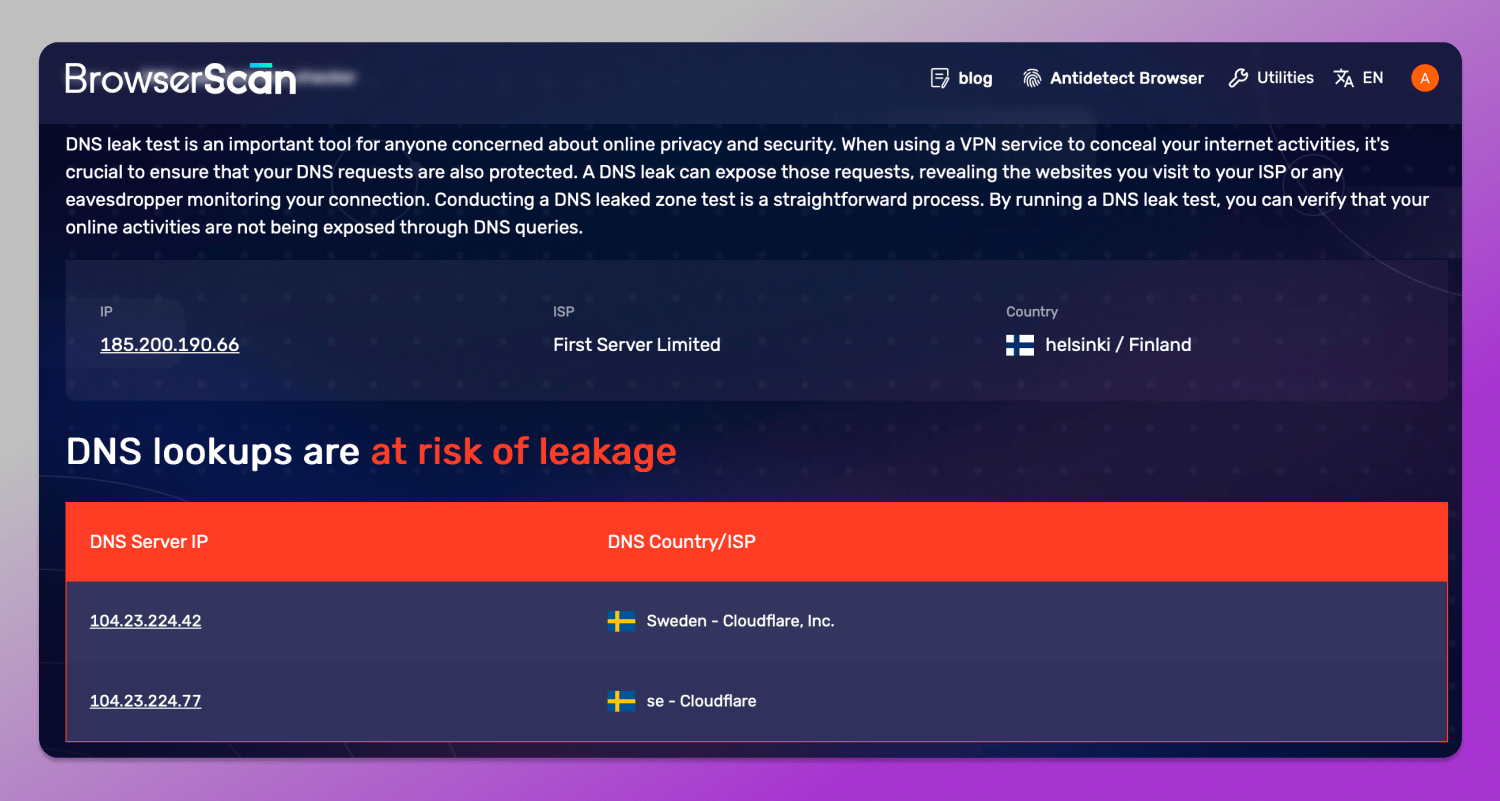The image size is (1500, 801).
Task: Click the blog notepad icon
Action: [x=939, y=78]
